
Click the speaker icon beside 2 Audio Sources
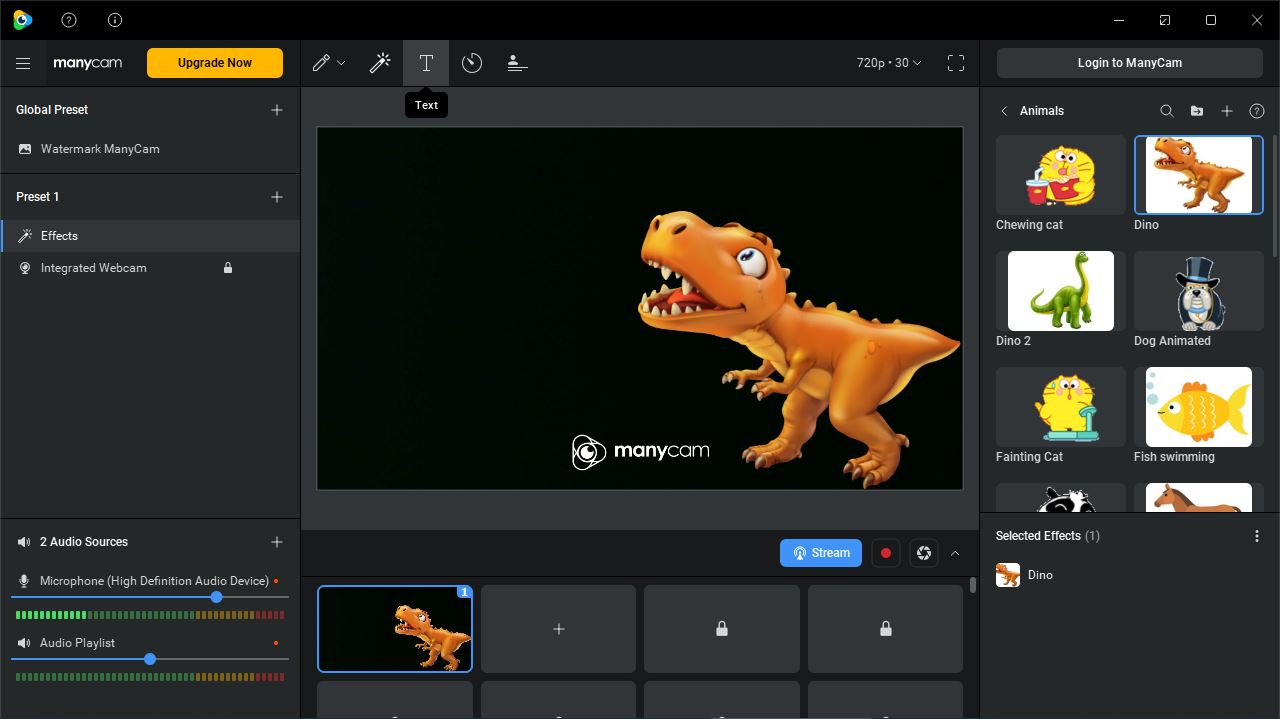[x=24, y=542]
